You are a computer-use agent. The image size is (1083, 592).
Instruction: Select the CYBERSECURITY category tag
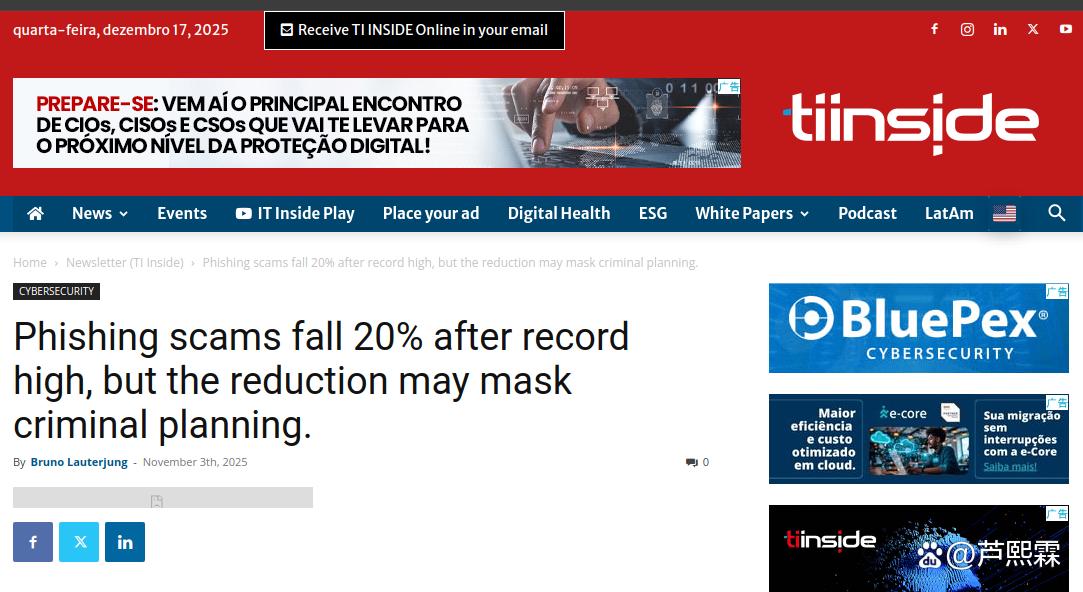pos(57,292)
